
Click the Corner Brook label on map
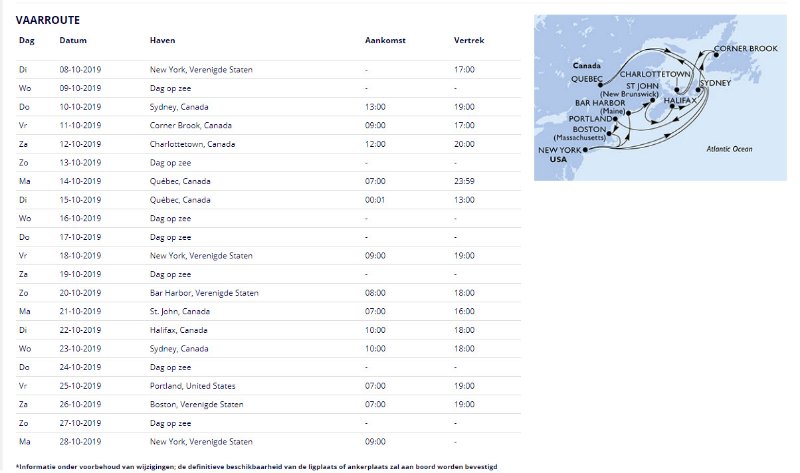point(745,48)
